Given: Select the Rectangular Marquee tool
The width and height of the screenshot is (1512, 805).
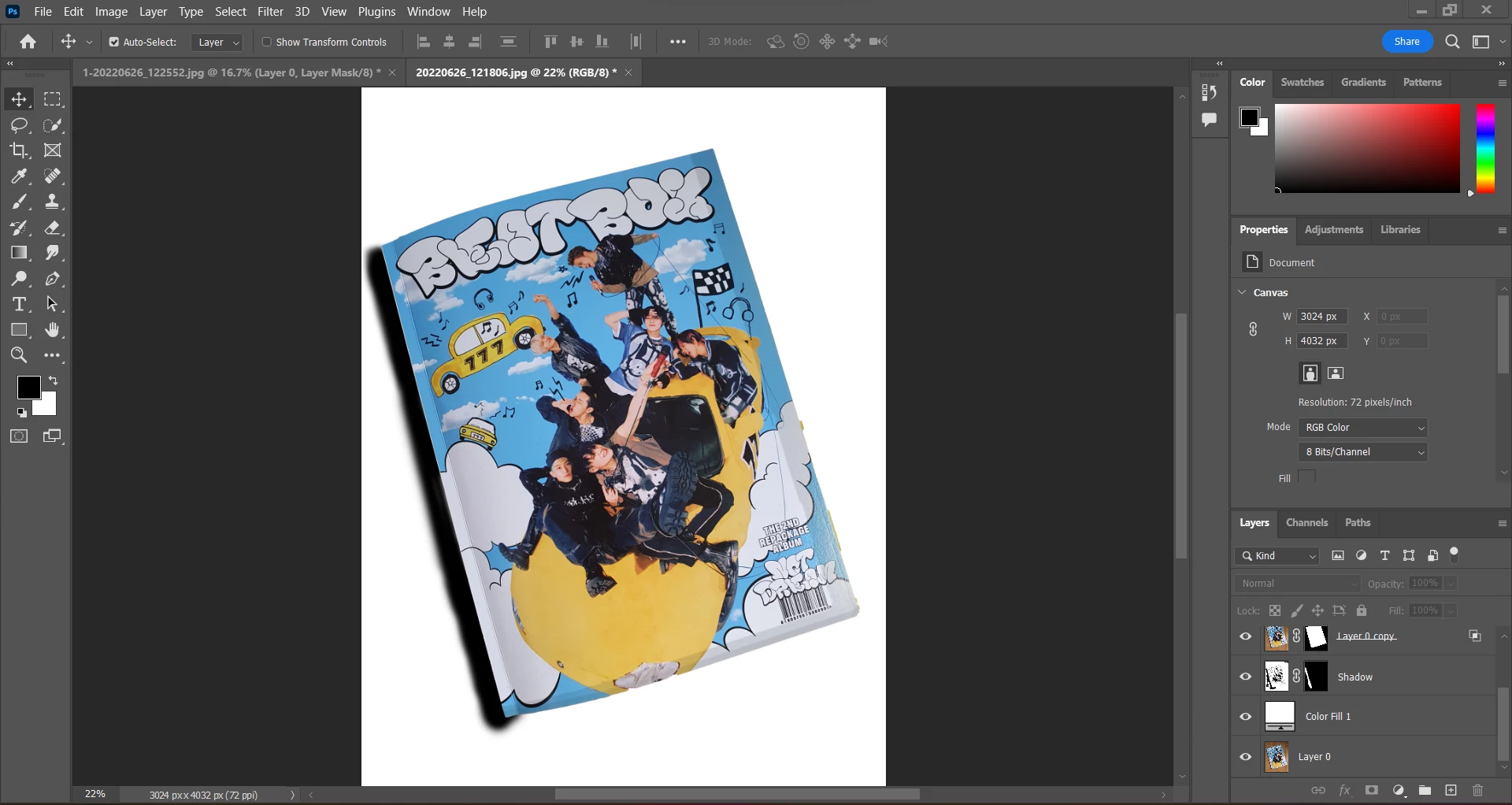Looking at the screenshot, I should pos(53,99).
